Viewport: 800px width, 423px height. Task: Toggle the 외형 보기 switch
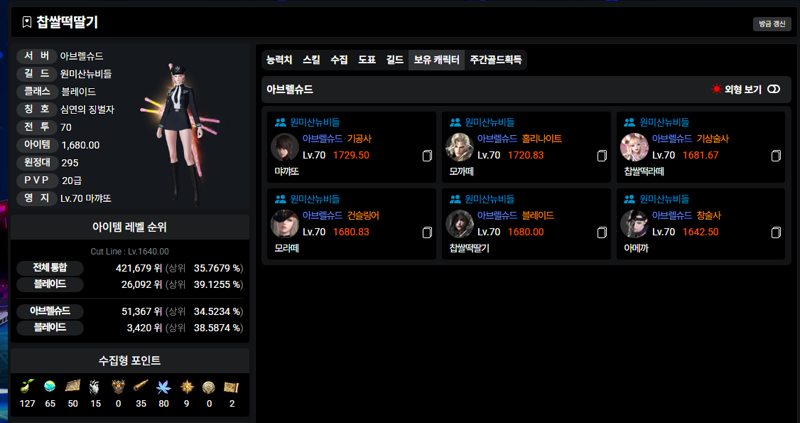point(773,89)
